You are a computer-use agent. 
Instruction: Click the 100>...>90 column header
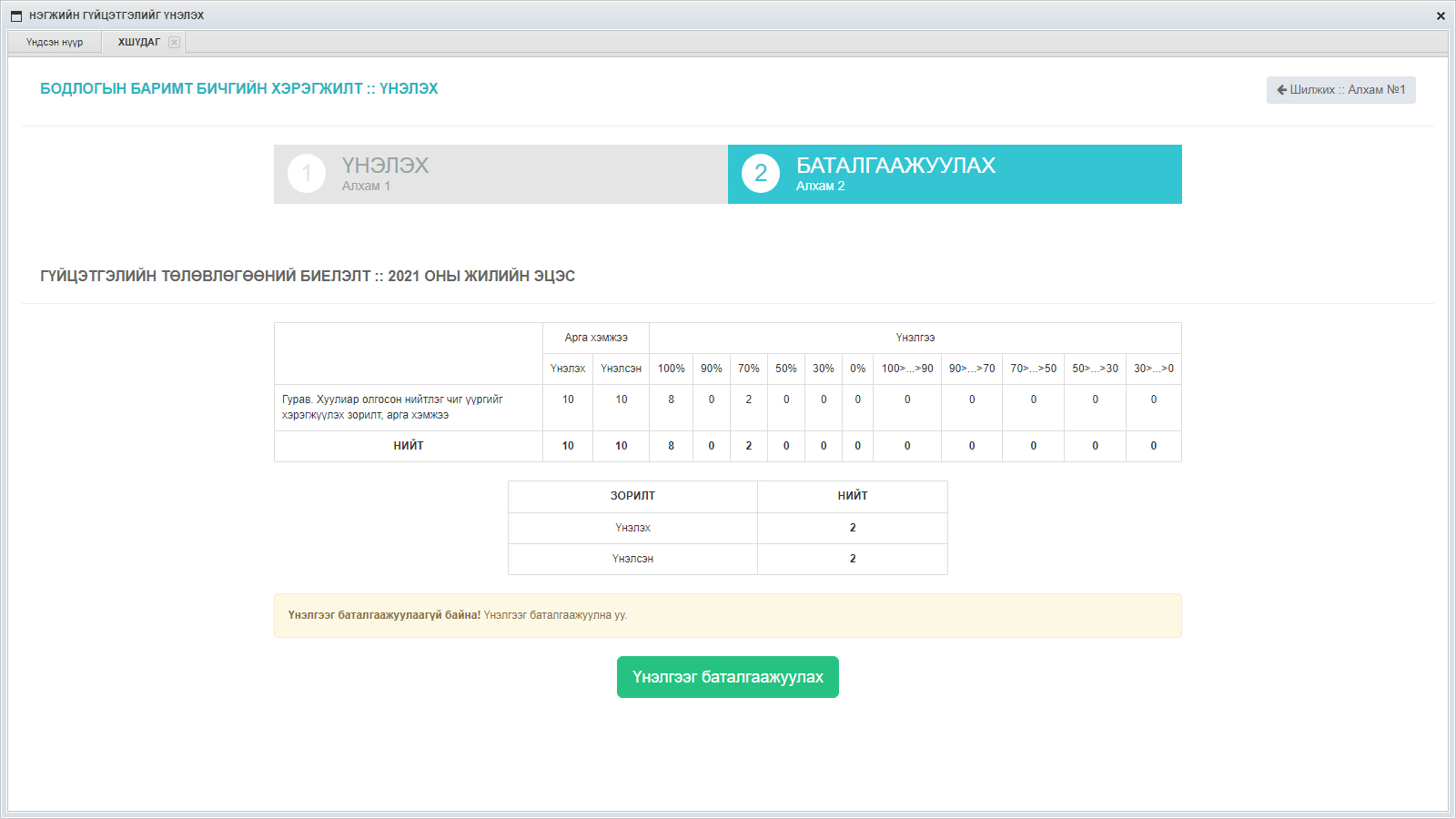907,369
